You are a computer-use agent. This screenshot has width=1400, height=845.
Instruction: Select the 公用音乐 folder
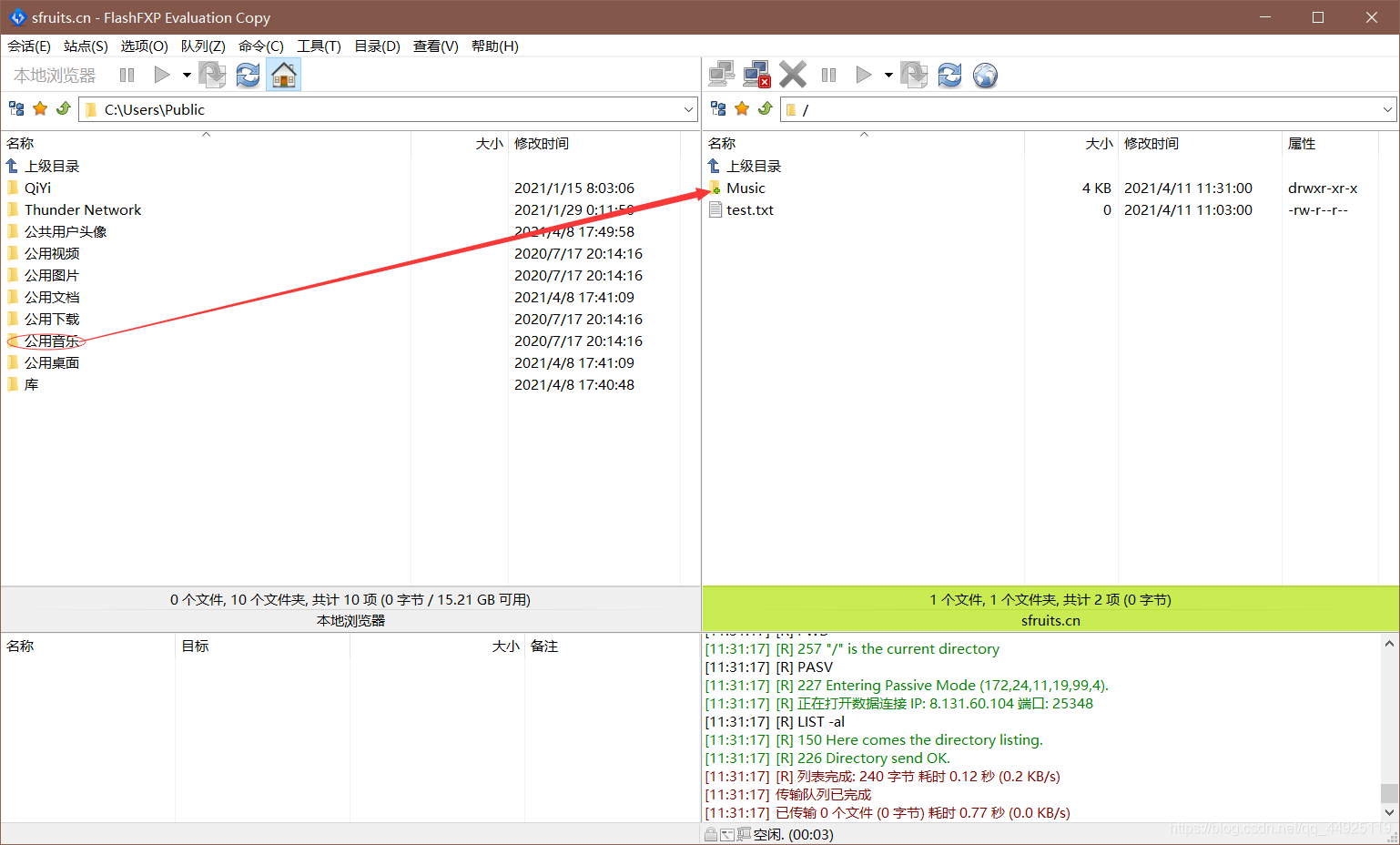[x=52, y=341]
